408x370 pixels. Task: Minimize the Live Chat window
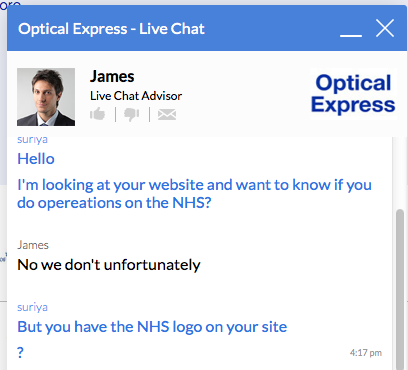pos(351,35)
